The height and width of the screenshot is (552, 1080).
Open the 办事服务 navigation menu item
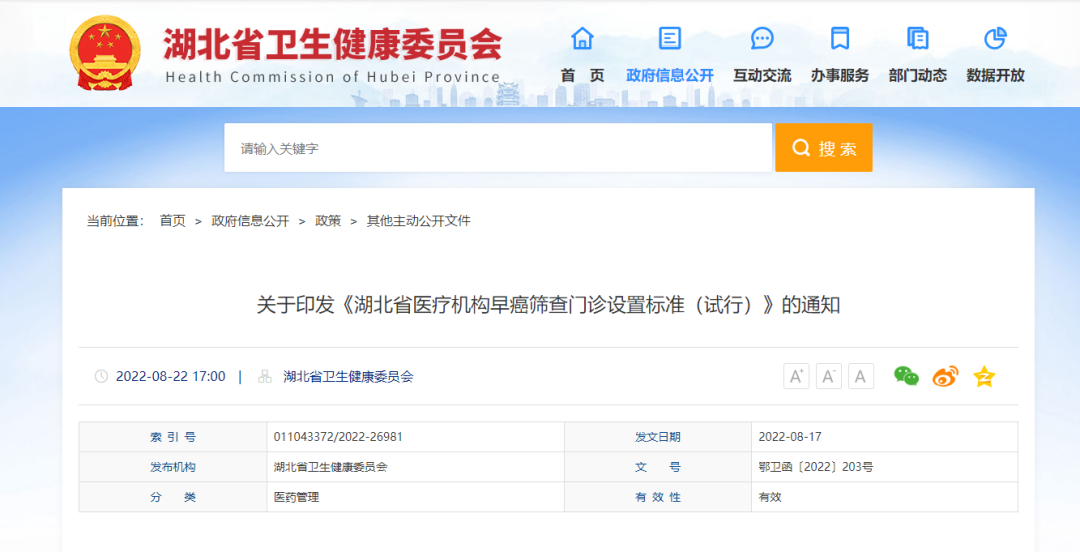coord(840,75)
